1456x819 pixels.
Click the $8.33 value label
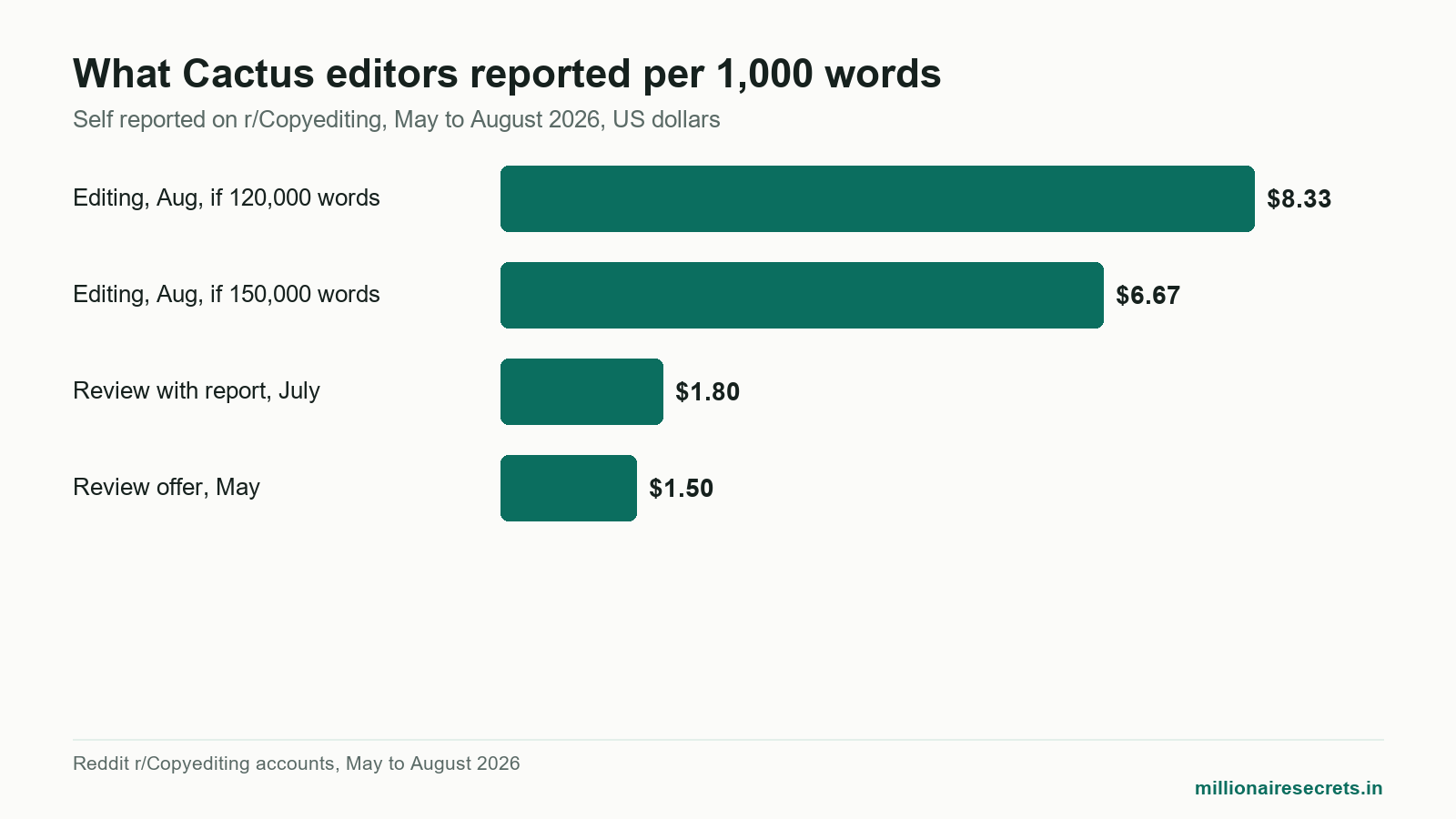1299,199
